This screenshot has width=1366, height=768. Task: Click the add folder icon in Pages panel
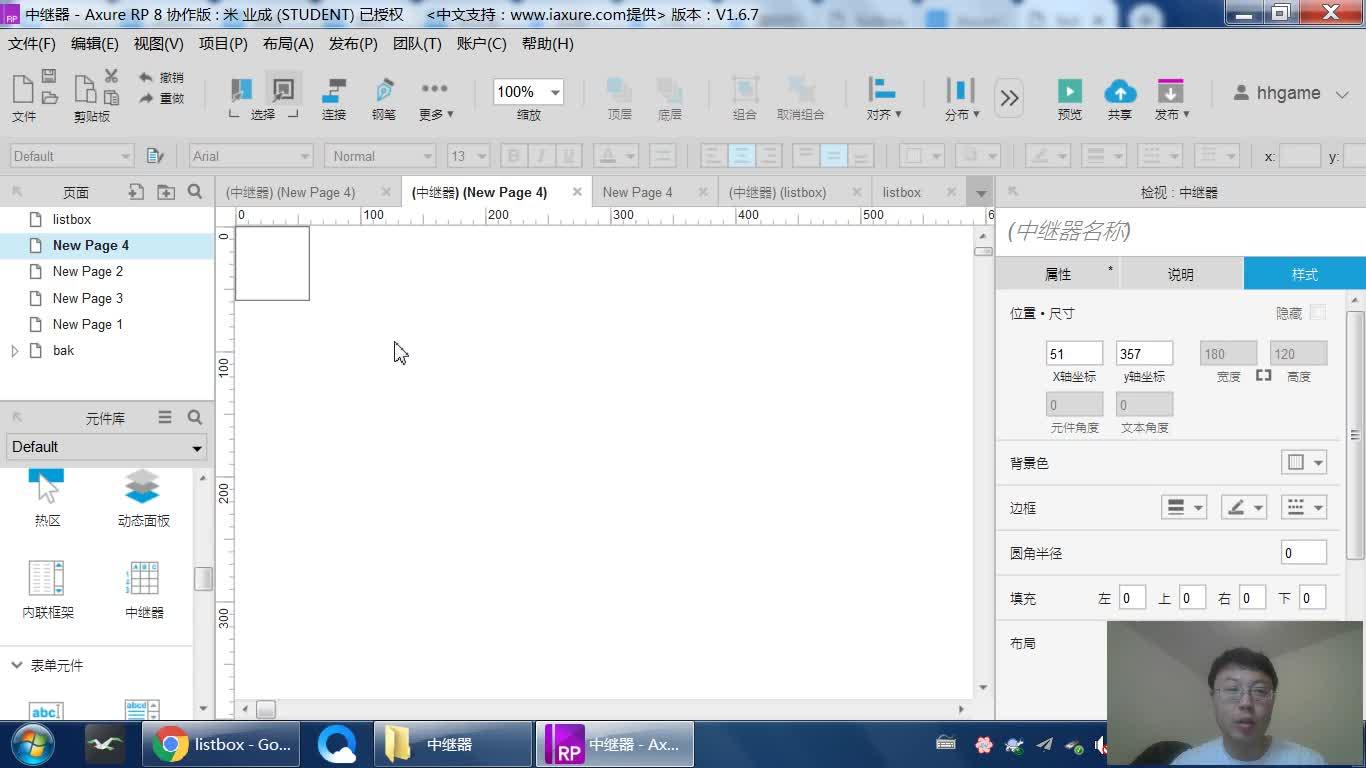pos(166,192)
